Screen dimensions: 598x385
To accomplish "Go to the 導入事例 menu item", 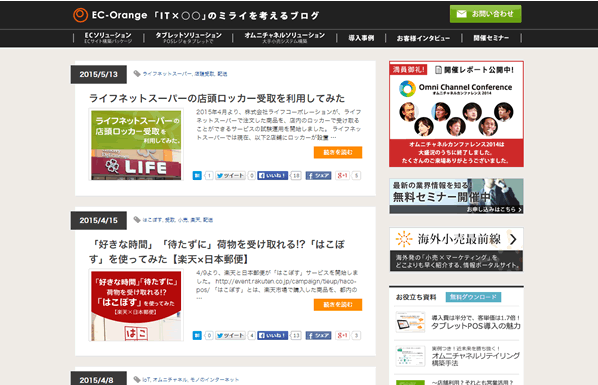I will click(361, 38).
